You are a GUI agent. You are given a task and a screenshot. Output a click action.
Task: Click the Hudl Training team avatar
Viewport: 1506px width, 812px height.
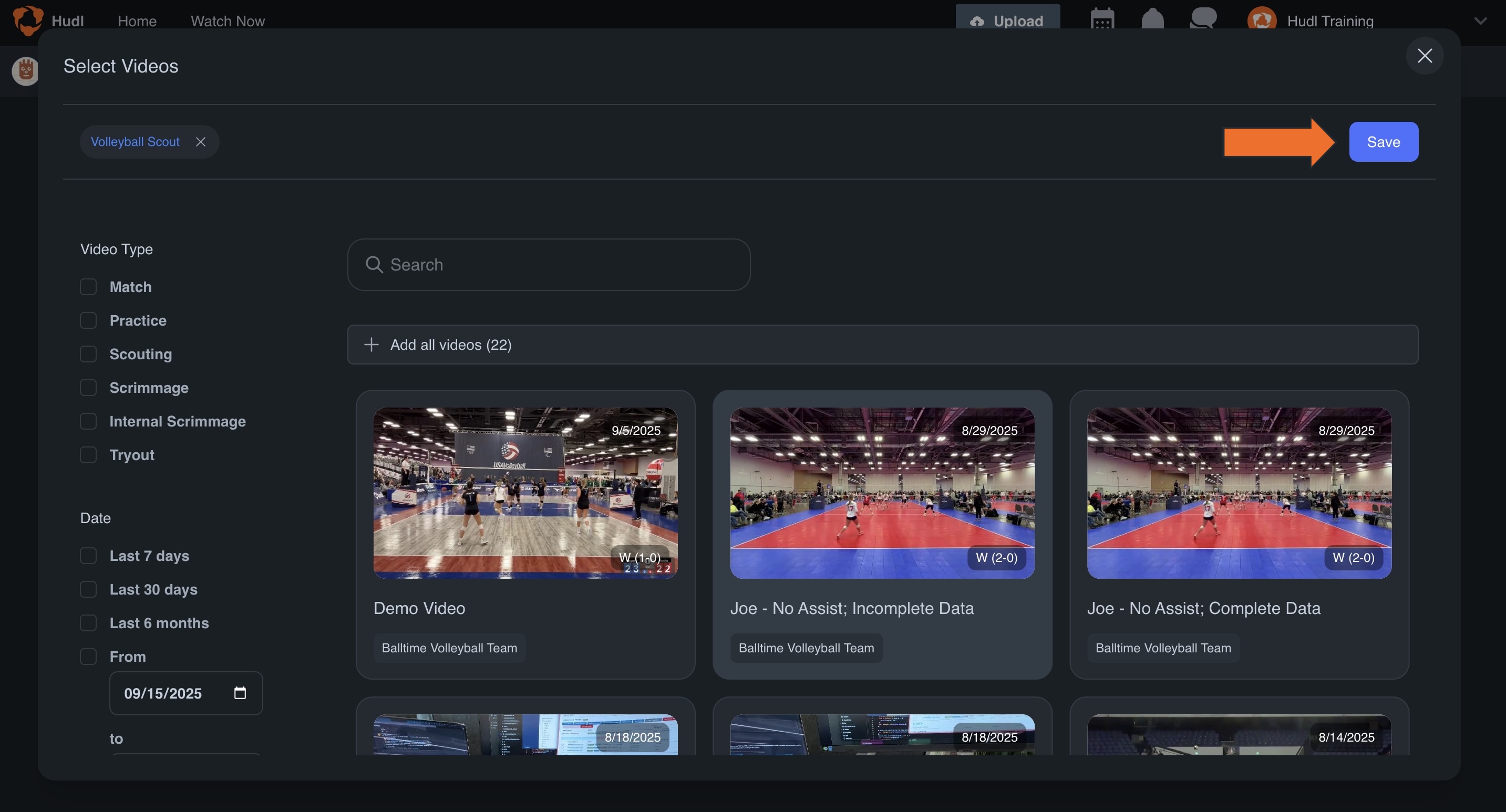[x=1262, y=20]
